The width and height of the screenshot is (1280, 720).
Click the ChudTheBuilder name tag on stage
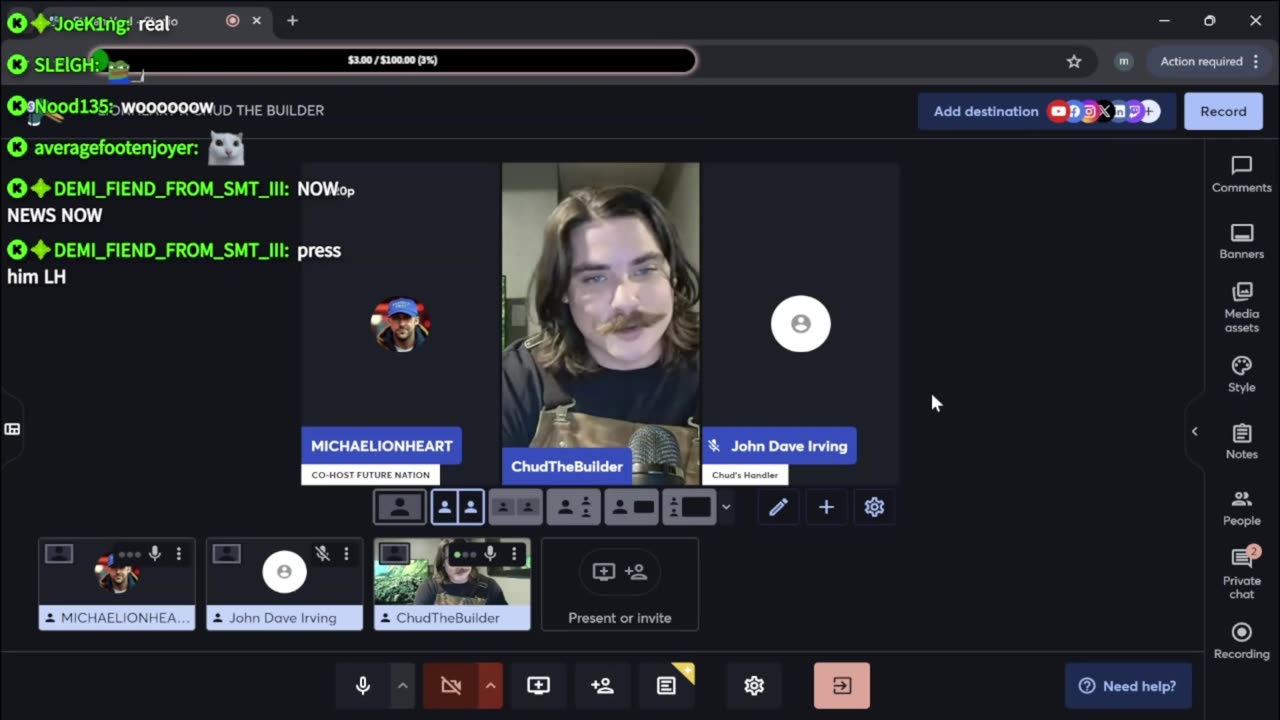pyautogui.click(x=567, y=466)
